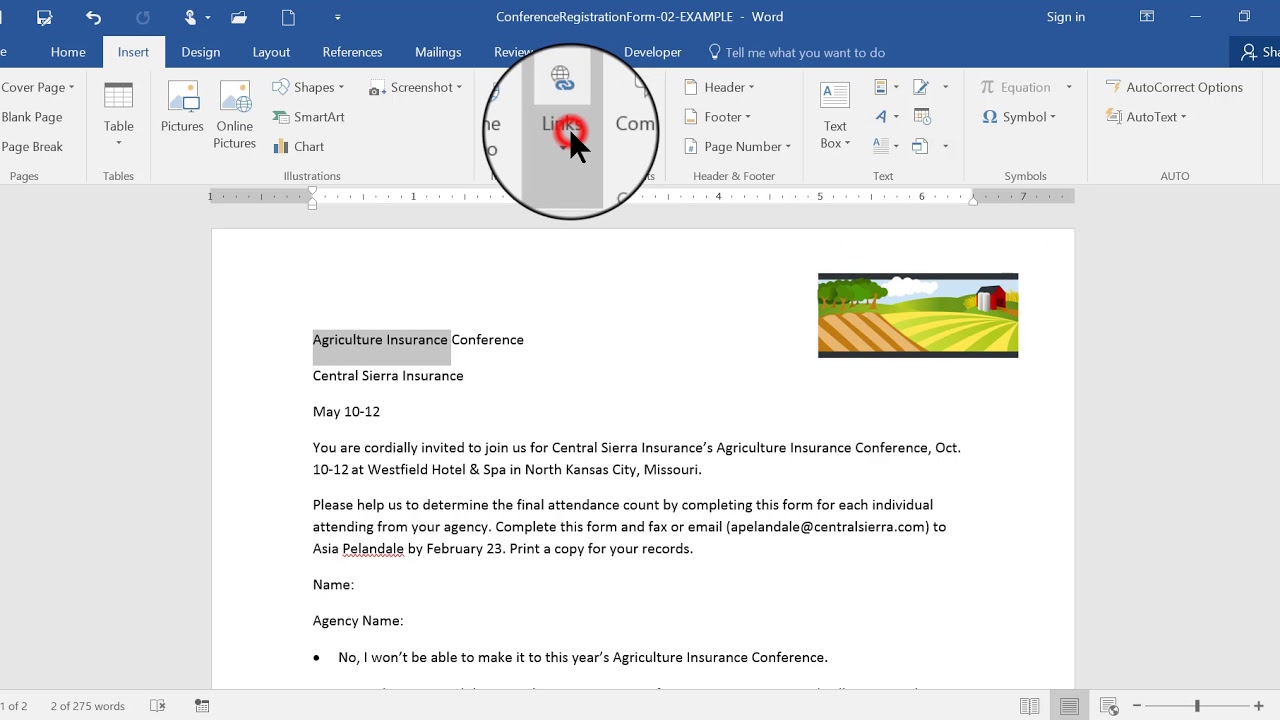Viewport: 1280px width, 720px height.
Task: Open the Shapes dropdown
Action: pos(308,87)
